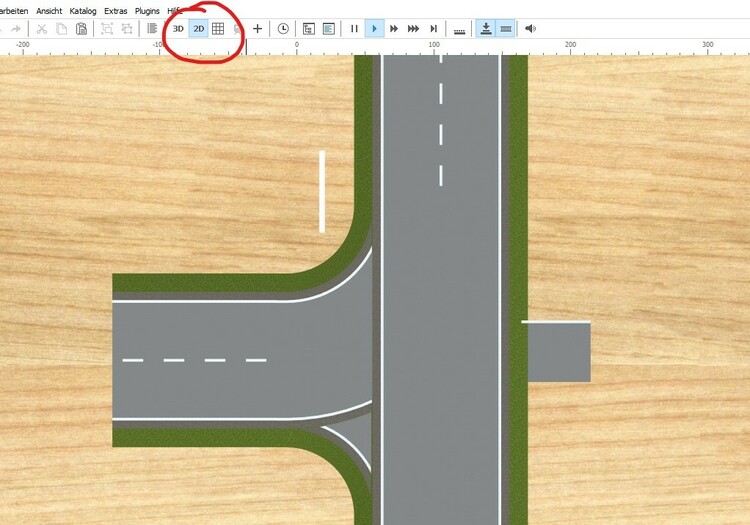Select triple-speed fast forward

[413, 29]
